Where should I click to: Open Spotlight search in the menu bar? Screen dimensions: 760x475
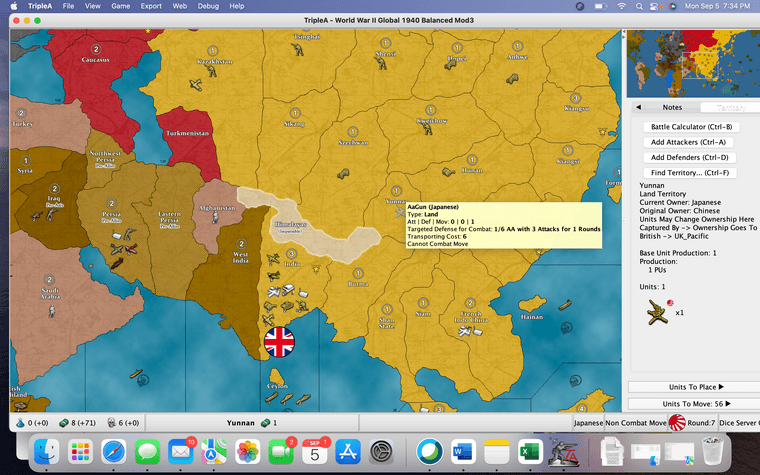point(639,6)
